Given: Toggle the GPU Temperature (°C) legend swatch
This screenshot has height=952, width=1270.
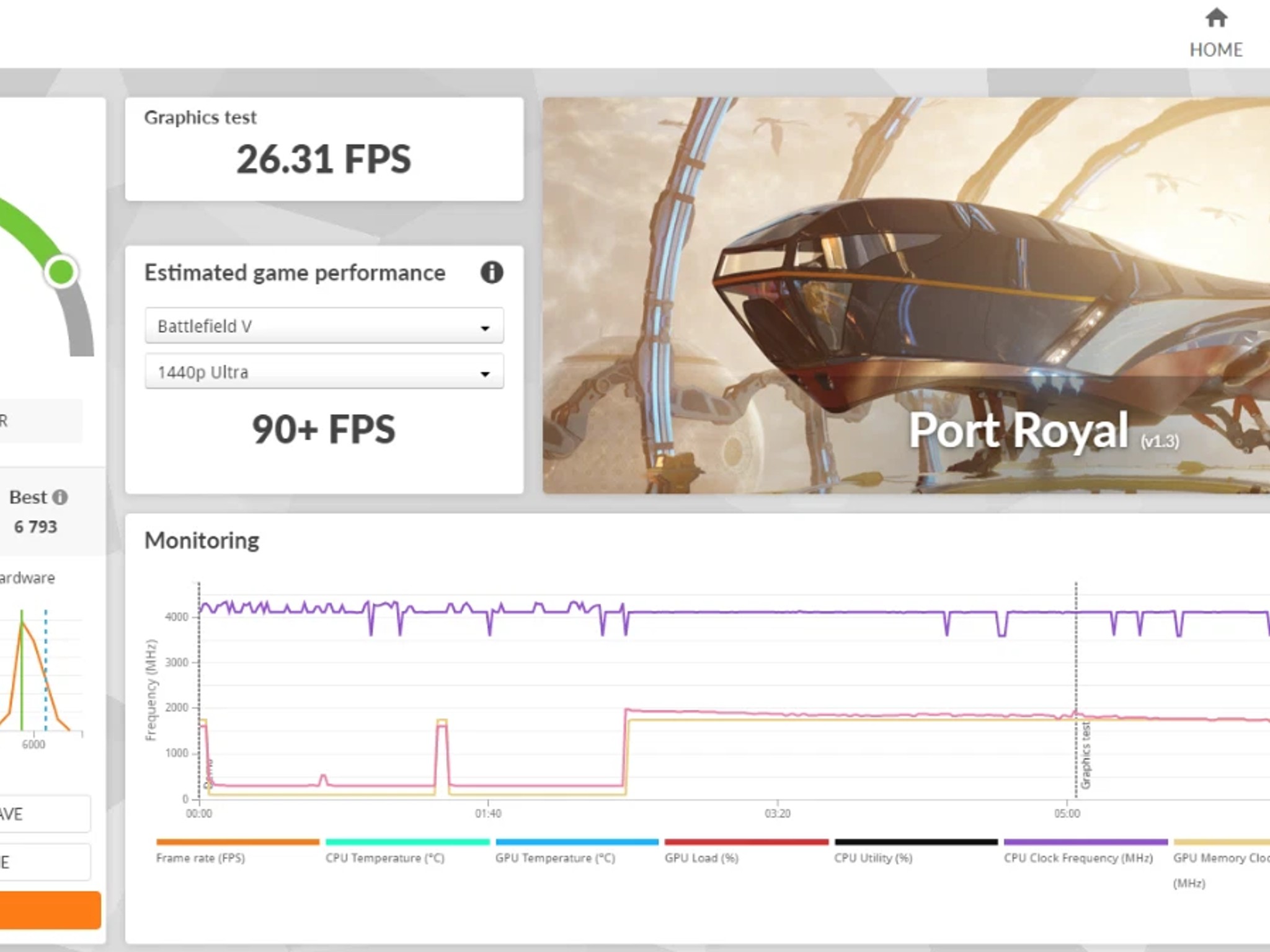Looking at the screenshot, I should (x=577, y=842).
